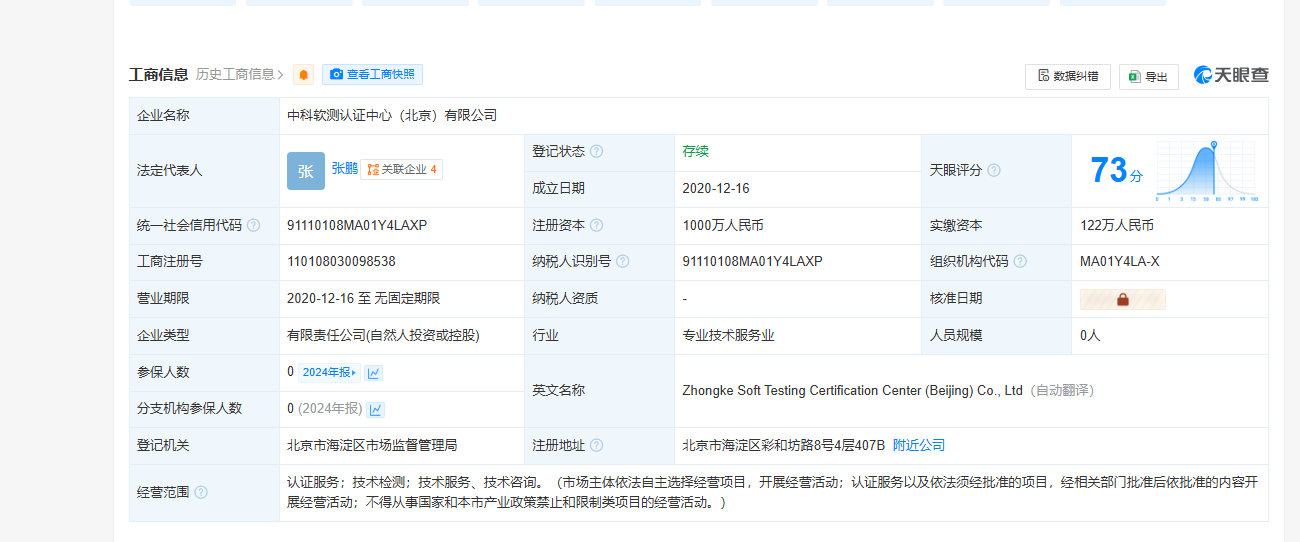Viewport: 1300px width, 542px height.
Task: Click help icon beside 注册地址
Action: click(x=596, y=446)
